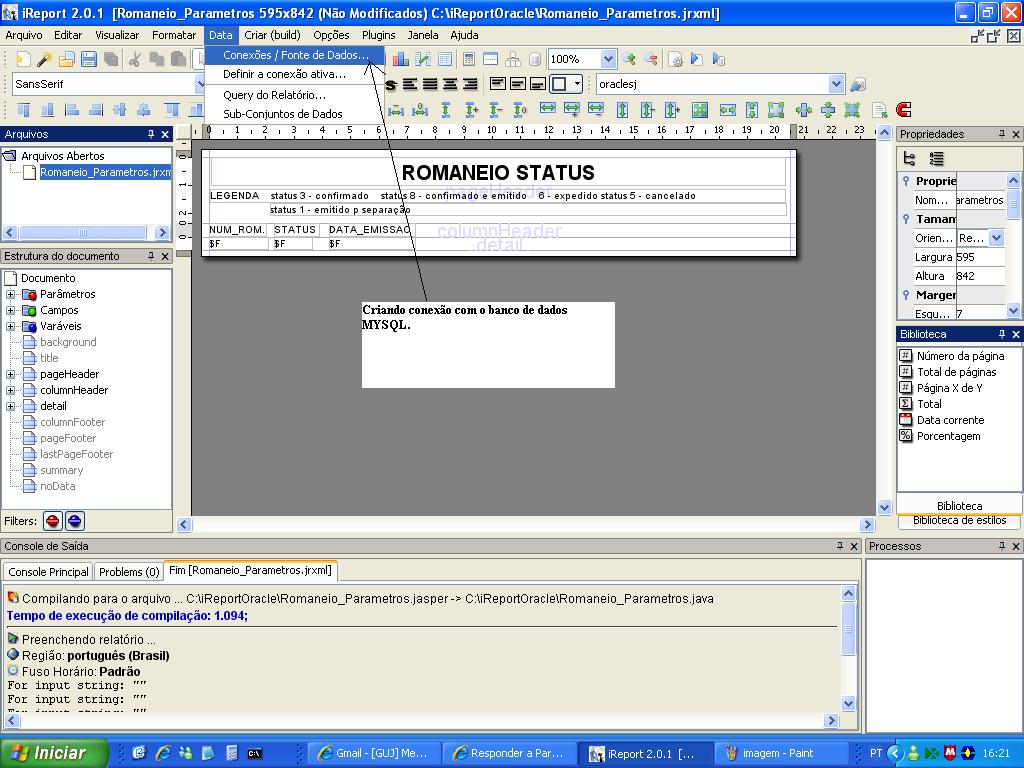Viewport: 1024px width, 768px height.
Task: Select Romaneio_Parametros.jrxml in Arquivos Abertos
Action: click(104, 172)
